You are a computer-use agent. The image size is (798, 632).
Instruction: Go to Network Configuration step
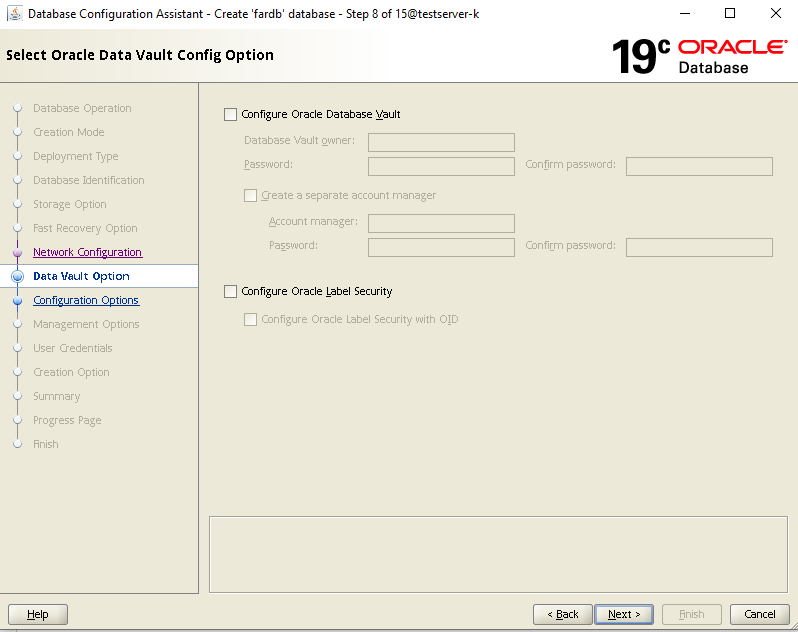coord(88,252)
